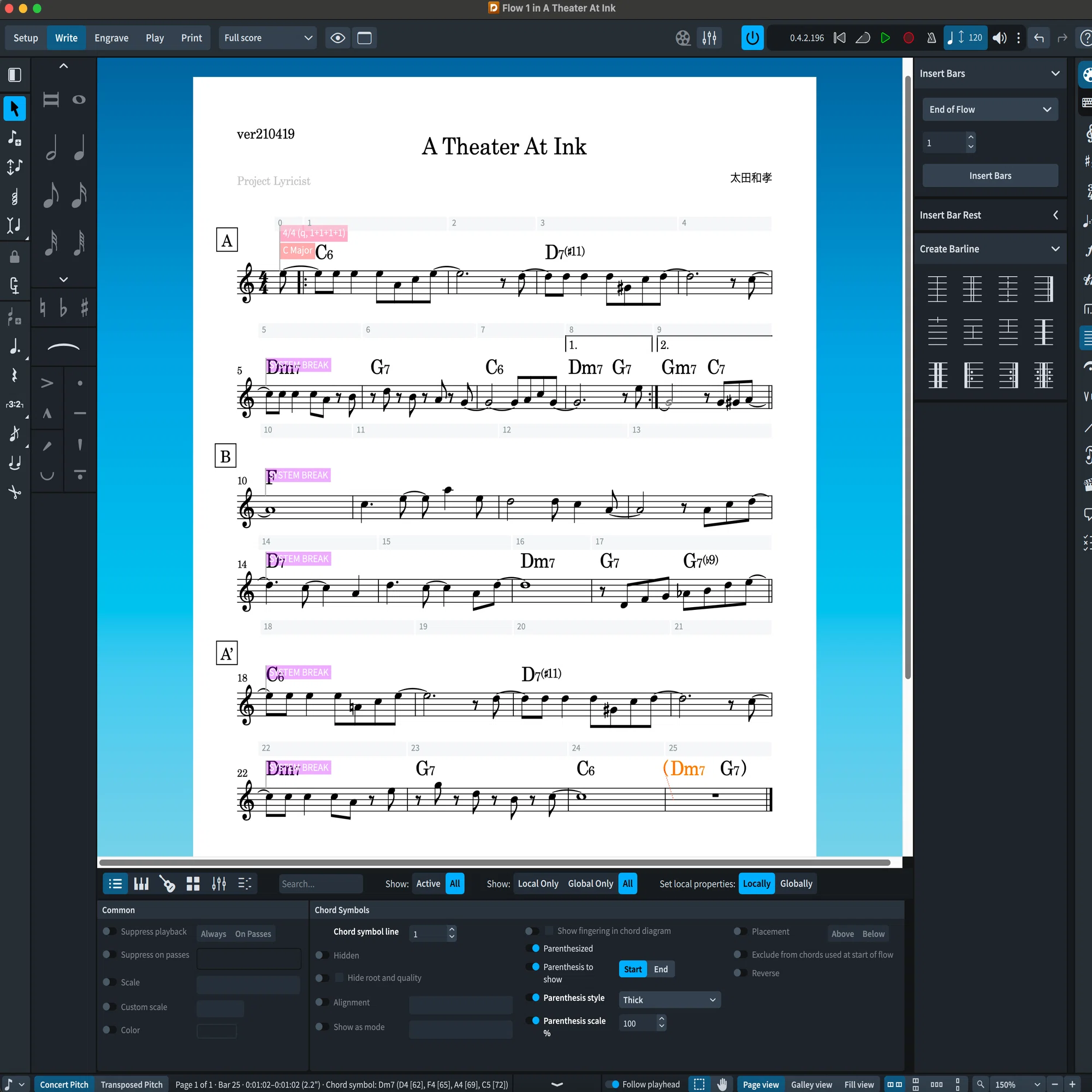The height and width of the screenshot is (1092, 1092).
Task: Apply the slur tool
Action: tap(63, 347)
